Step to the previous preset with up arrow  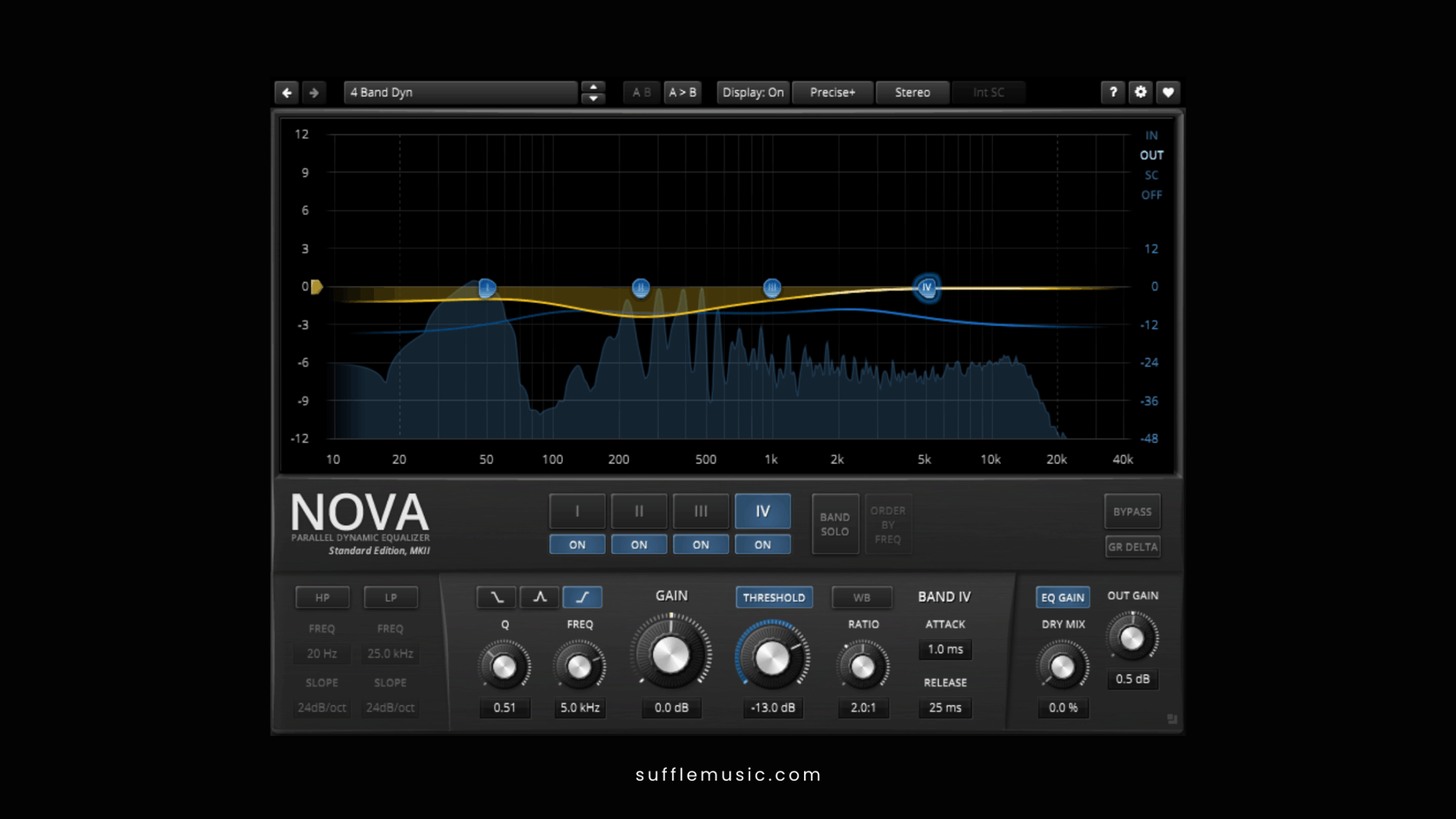[593, 86]
